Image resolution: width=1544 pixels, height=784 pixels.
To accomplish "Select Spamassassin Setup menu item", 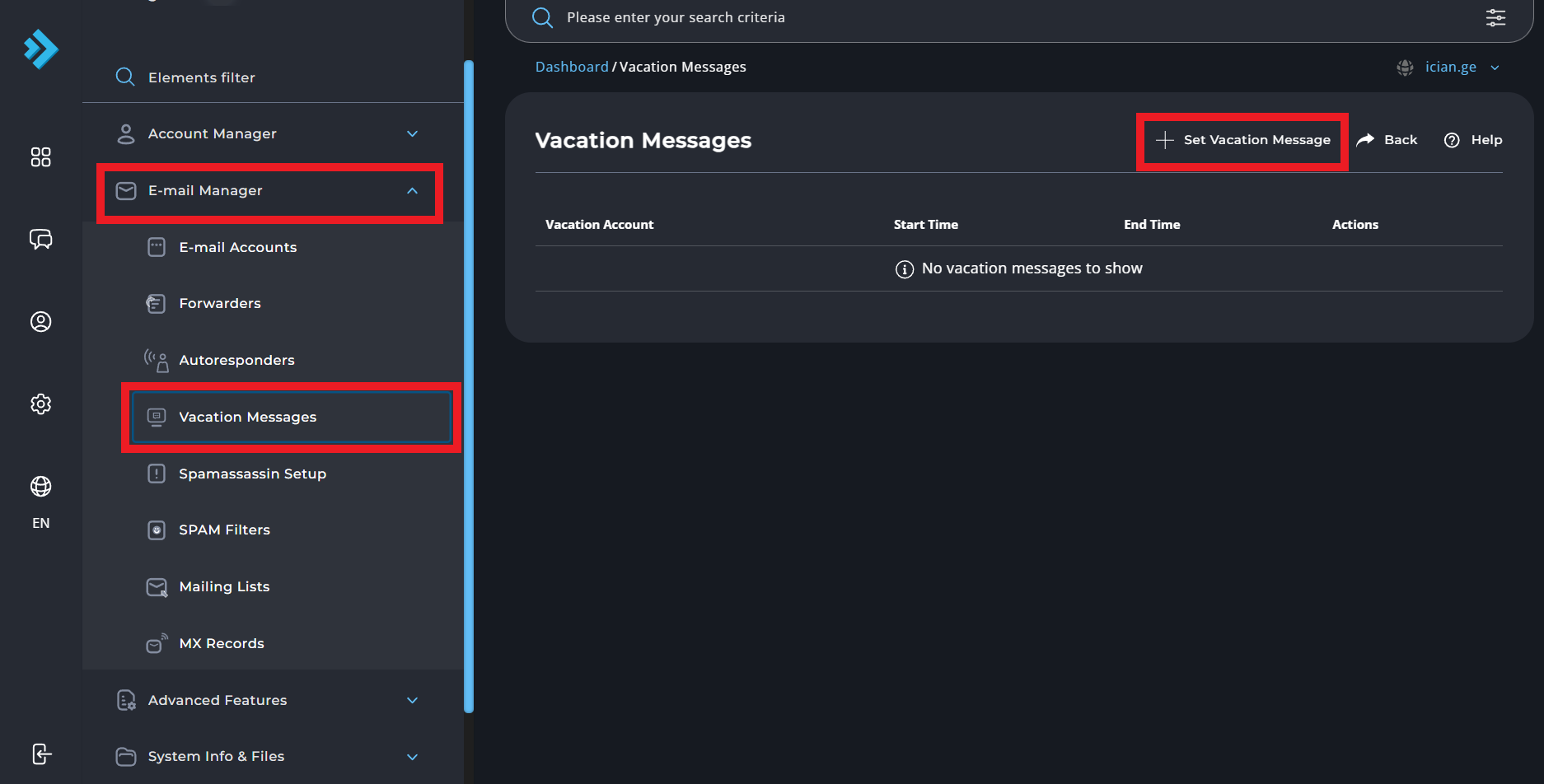I will coord(252,474).
